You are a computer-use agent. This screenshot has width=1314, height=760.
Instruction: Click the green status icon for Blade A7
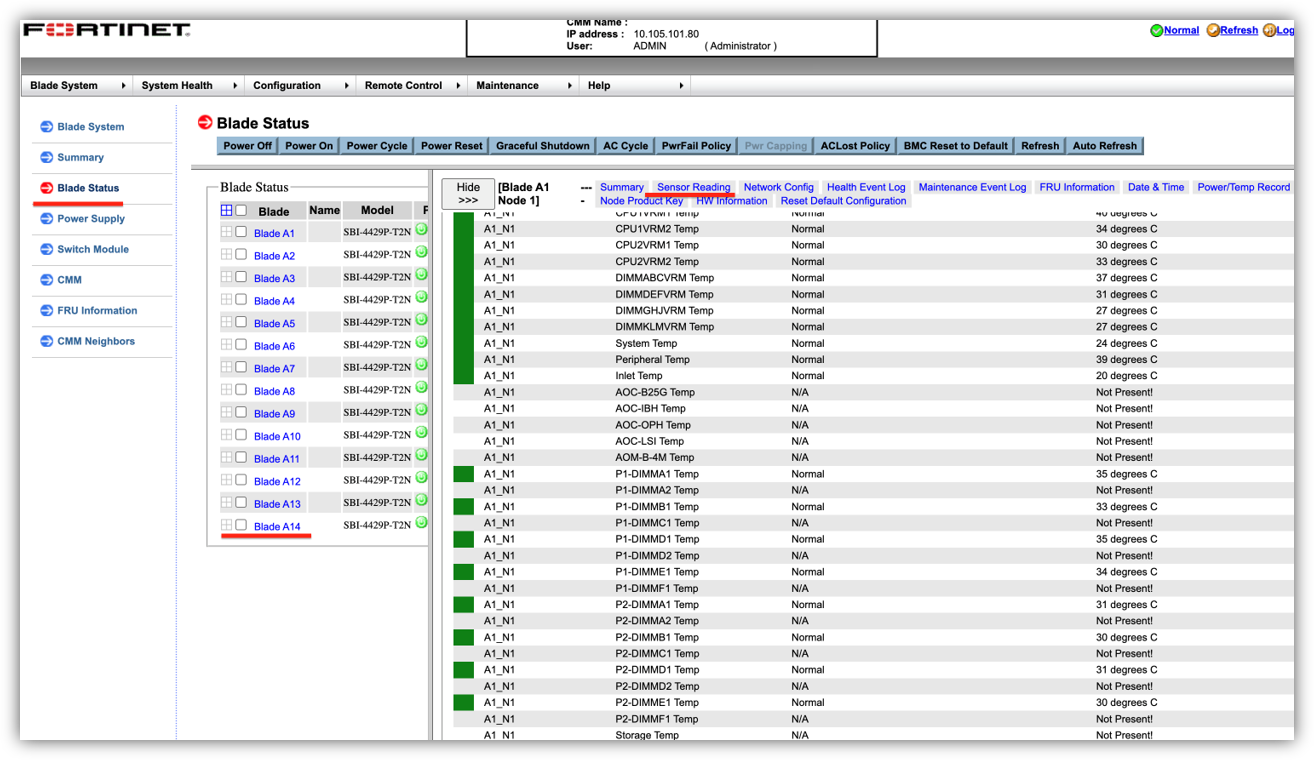click(x=422, y=364)
